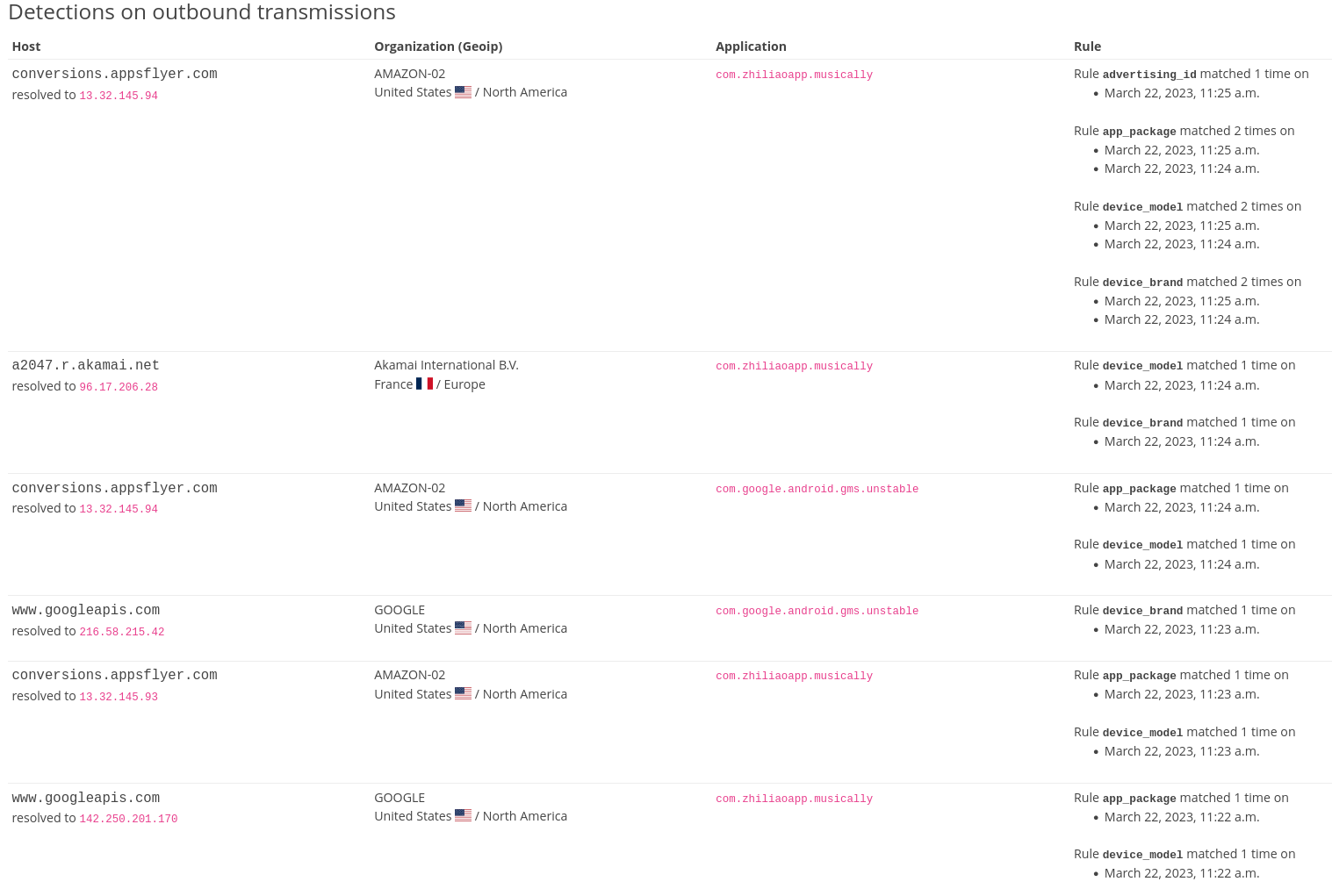The width and height of the screenshot is (1332, 896).
Task: Click the France flag icon for Akamai
Action: (x=424, y=384)
